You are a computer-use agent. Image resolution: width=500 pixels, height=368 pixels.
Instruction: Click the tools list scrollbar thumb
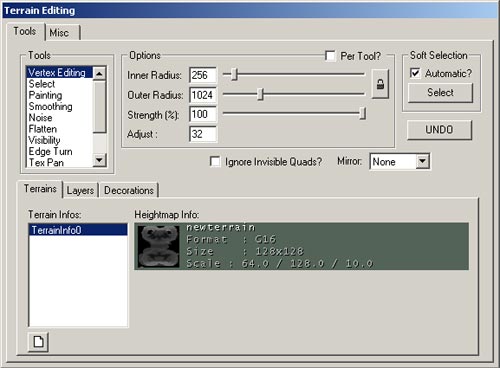99,107
